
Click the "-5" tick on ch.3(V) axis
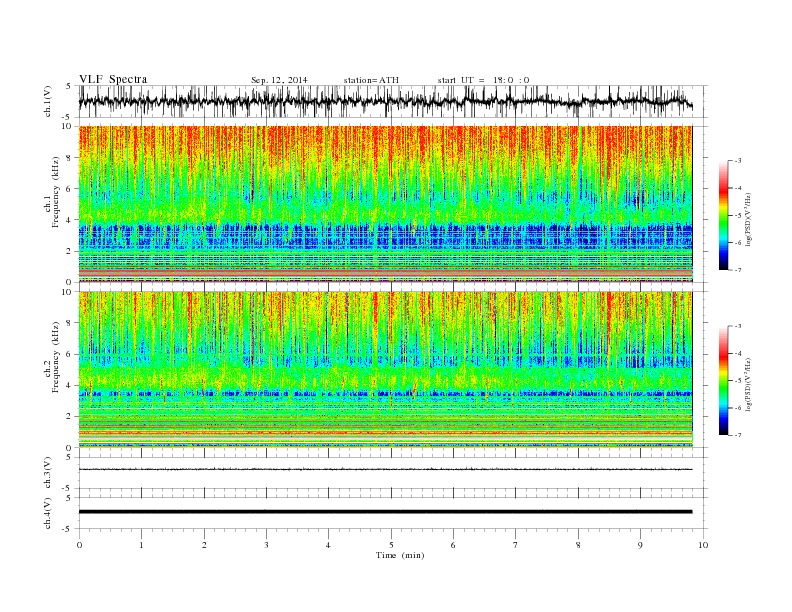coord(68,489)
